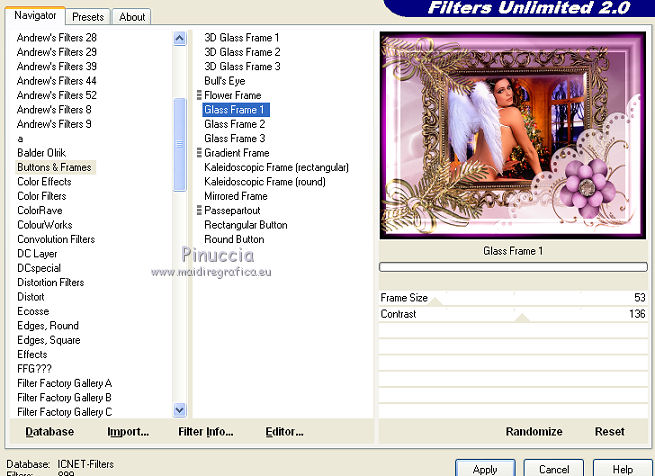This screenshot has width=655, height=476.
Task: Open the Database menu button
Action: tap(50, 432)
